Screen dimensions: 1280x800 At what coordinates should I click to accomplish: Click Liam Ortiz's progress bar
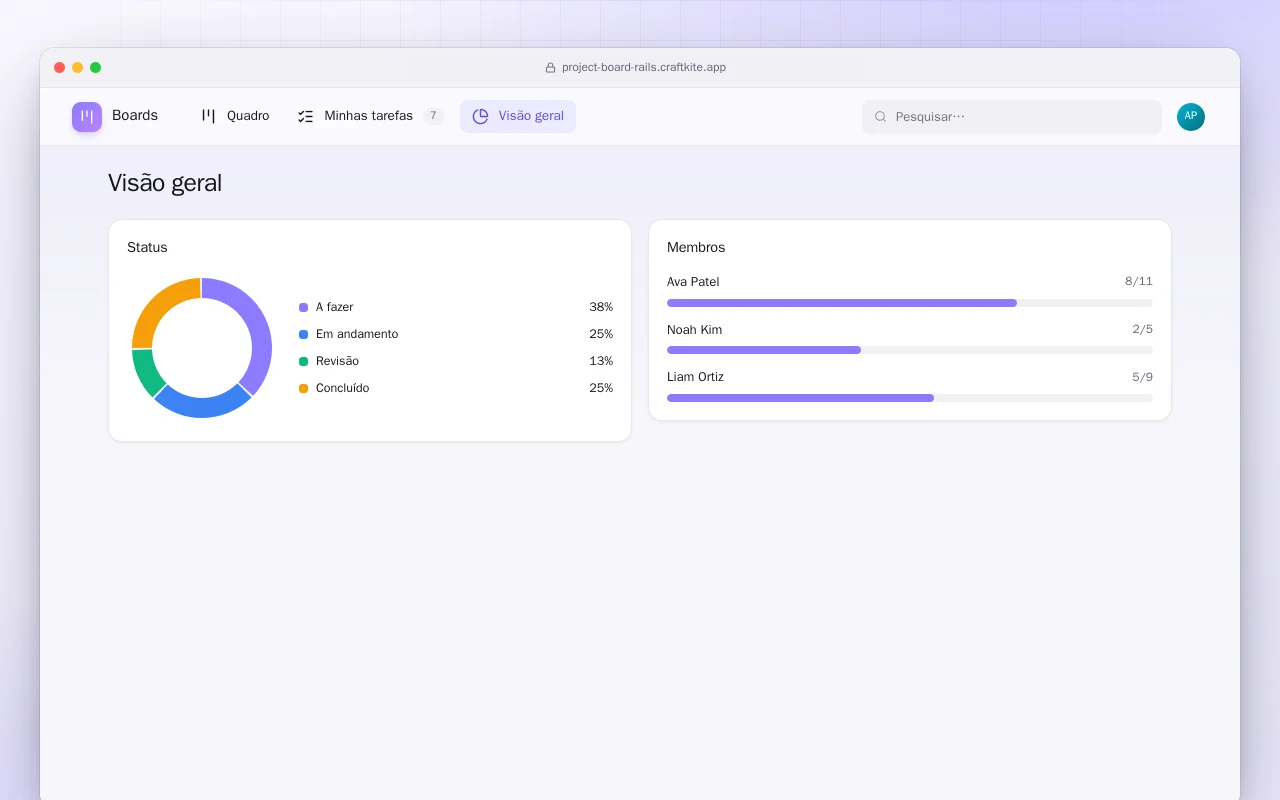(x=910, y=398)
